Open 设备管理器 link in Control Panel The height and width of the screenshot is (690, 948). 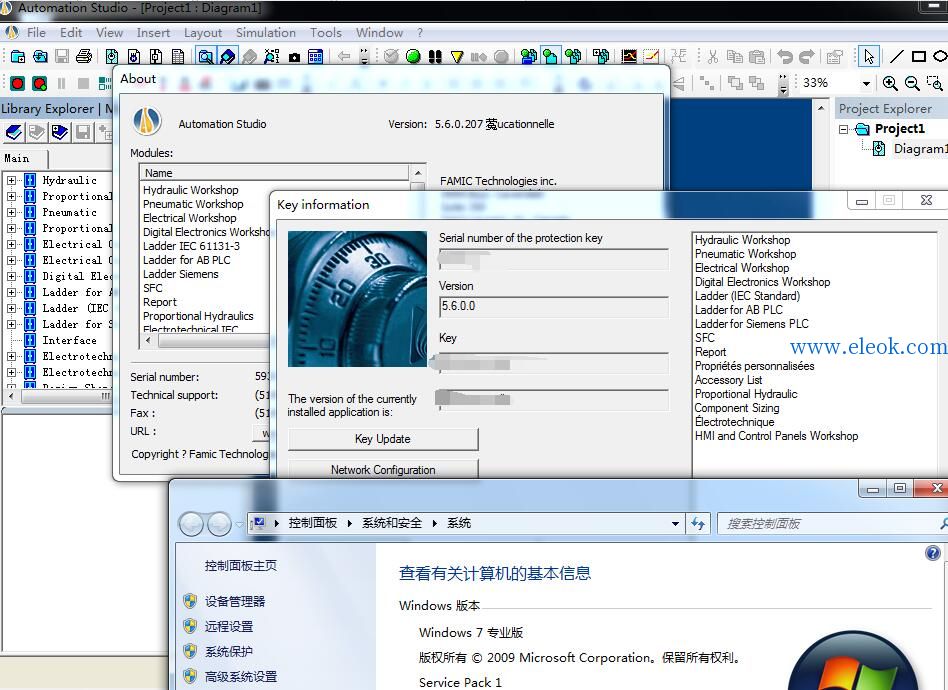[x=235, y=601]
